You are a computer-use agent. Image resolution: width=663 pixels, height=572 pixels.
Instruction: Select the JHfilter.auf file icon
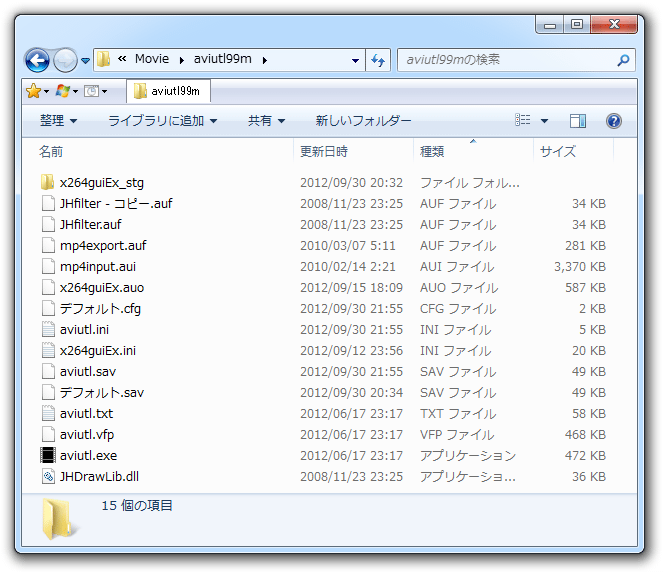pyautogui.click(x=48, y=224)
